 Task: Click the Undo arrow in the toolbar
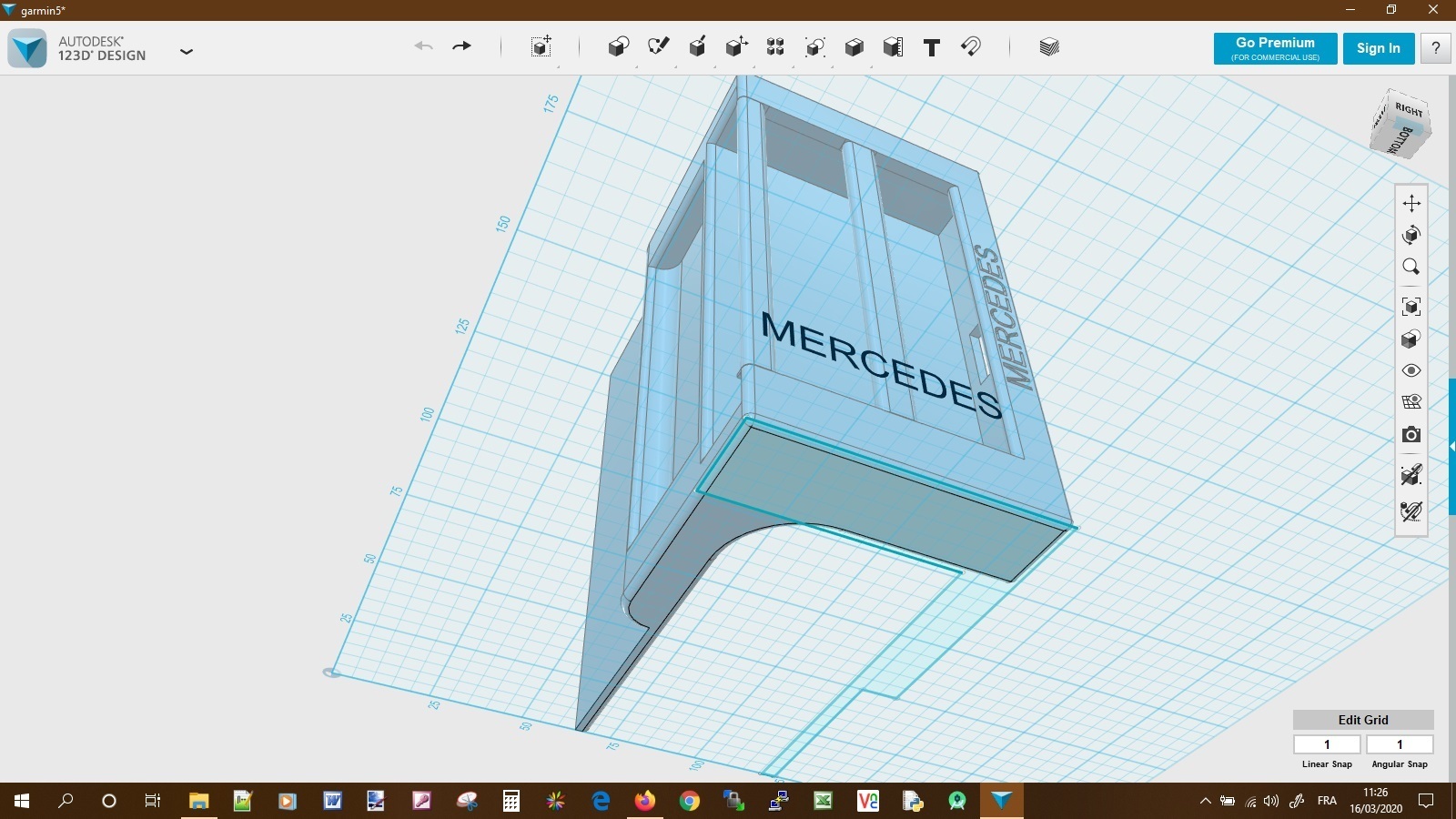423,46
